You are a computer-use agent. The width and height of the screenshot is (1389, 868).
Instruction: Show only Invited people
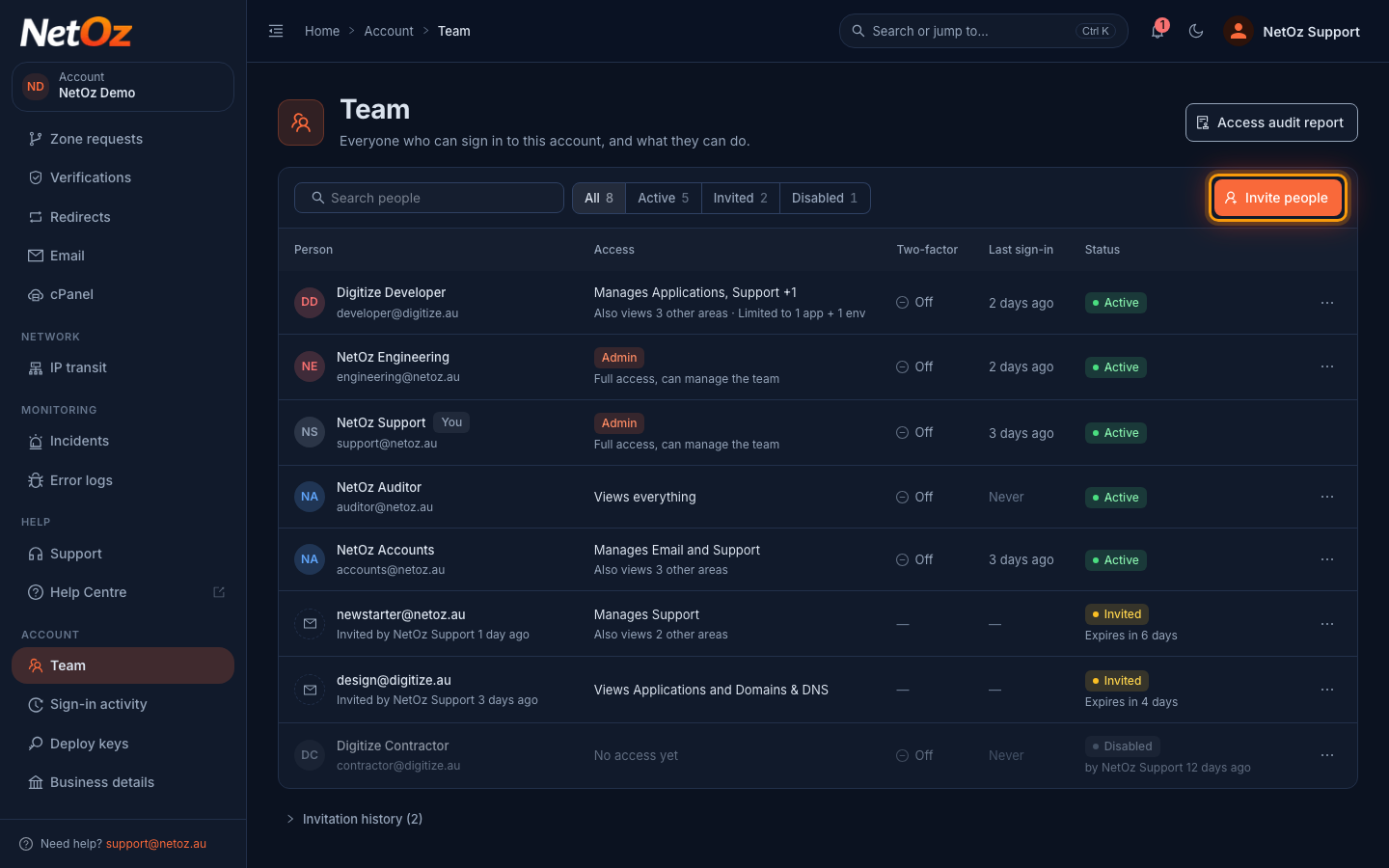point(741,198)
